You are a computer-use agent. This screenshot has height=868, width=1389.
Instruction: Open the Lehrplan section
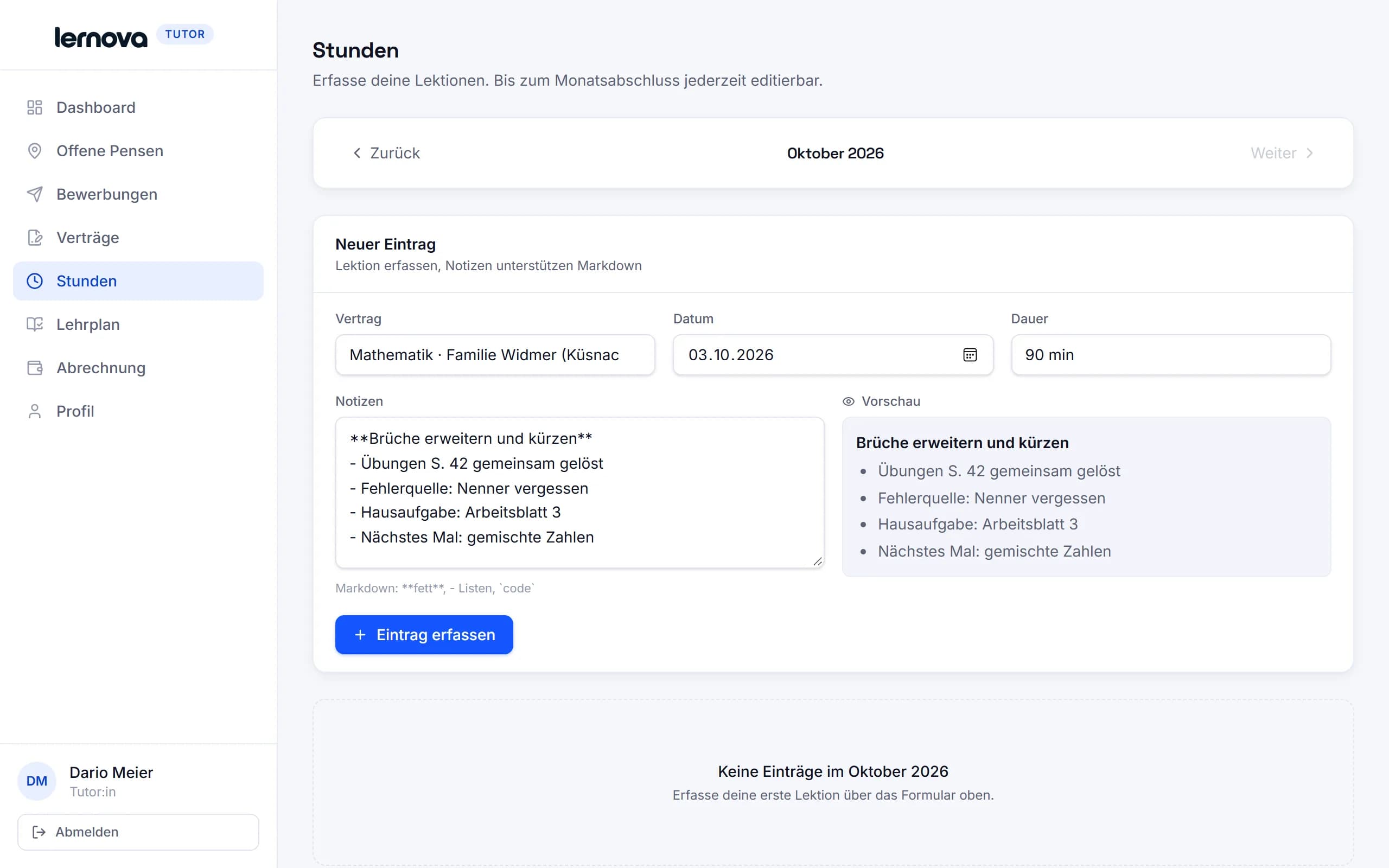tap(138, 324)
